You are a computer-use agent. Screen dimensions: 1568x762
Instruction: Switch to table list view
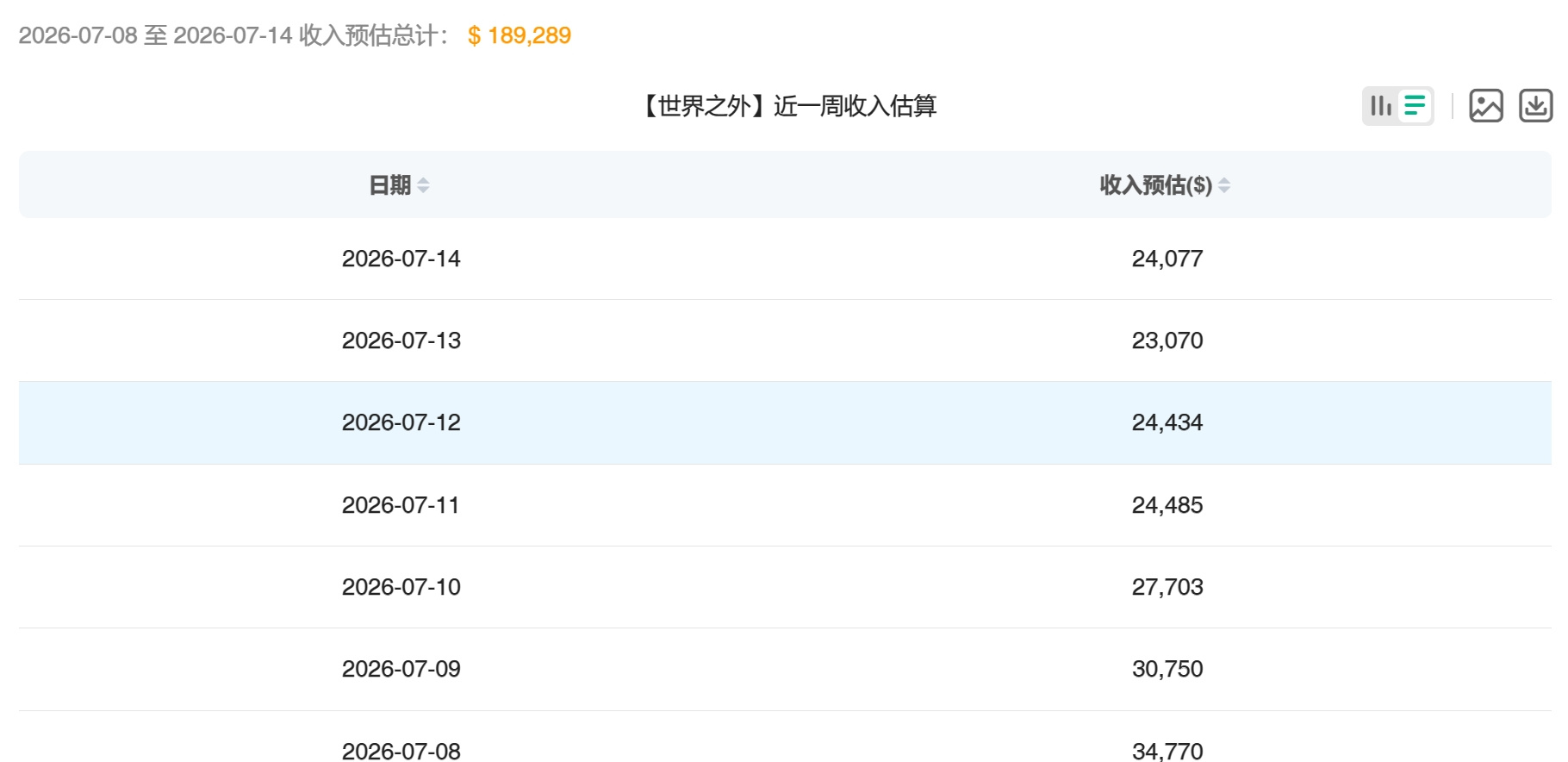(x=1415, y=106)
